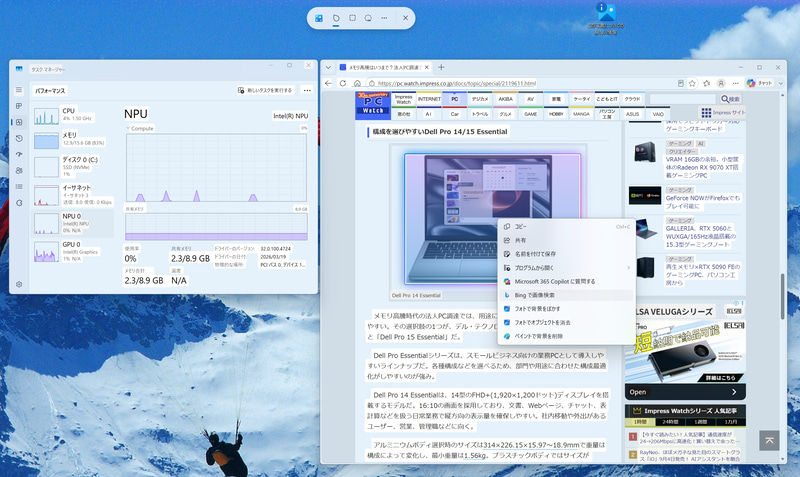Open a new tab in Edge
The image size is (800, 477).
tap(441, 67)
